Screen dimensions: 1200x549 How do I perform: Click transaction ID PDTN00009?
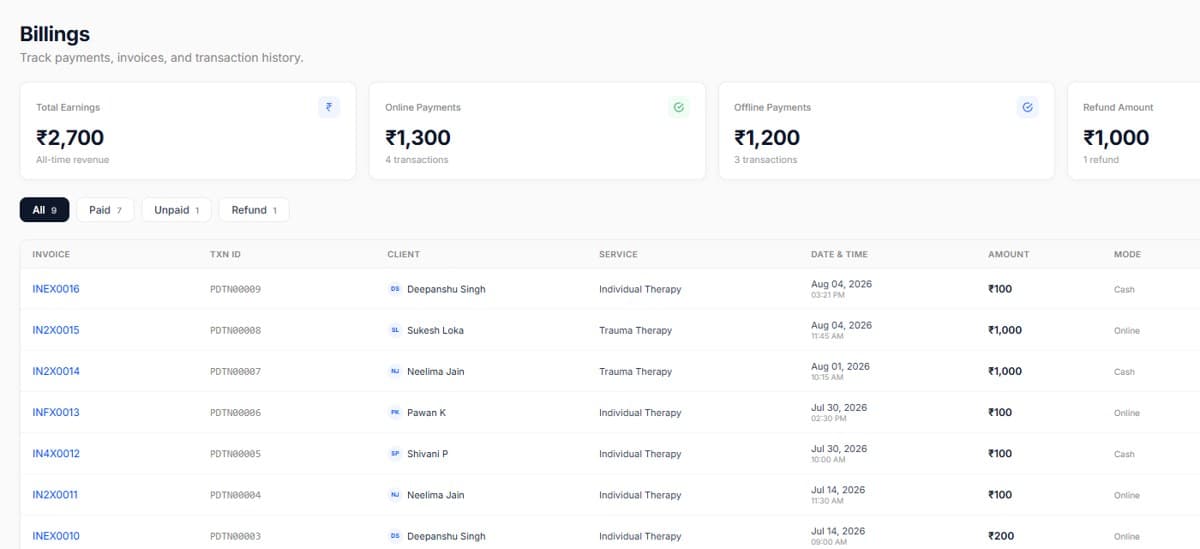pos(235,289)
